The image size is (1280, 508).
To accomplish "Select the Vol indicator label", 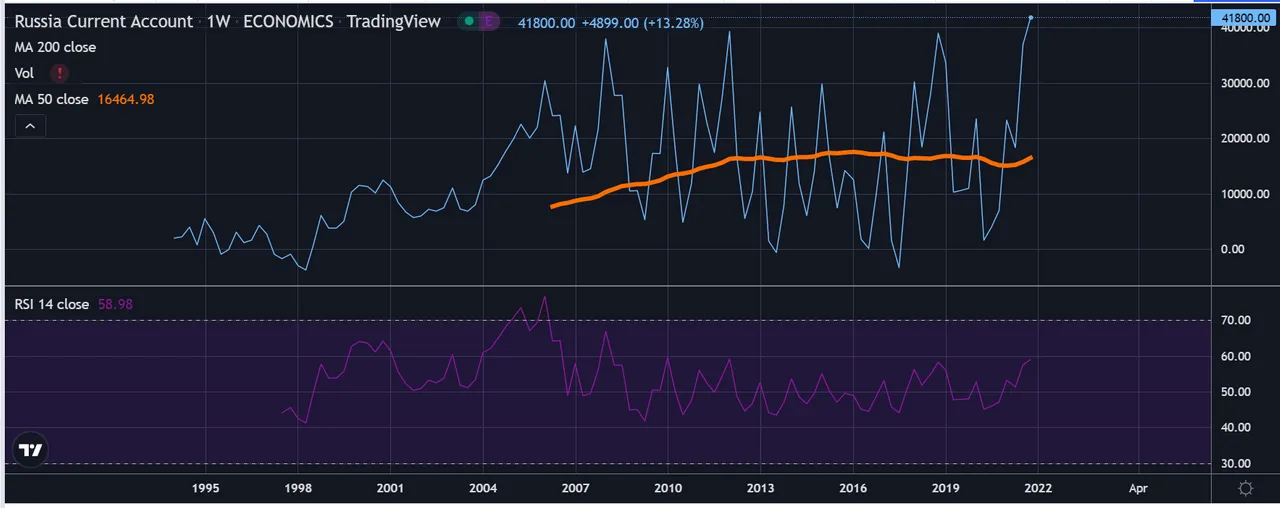I will click(24, 73).
